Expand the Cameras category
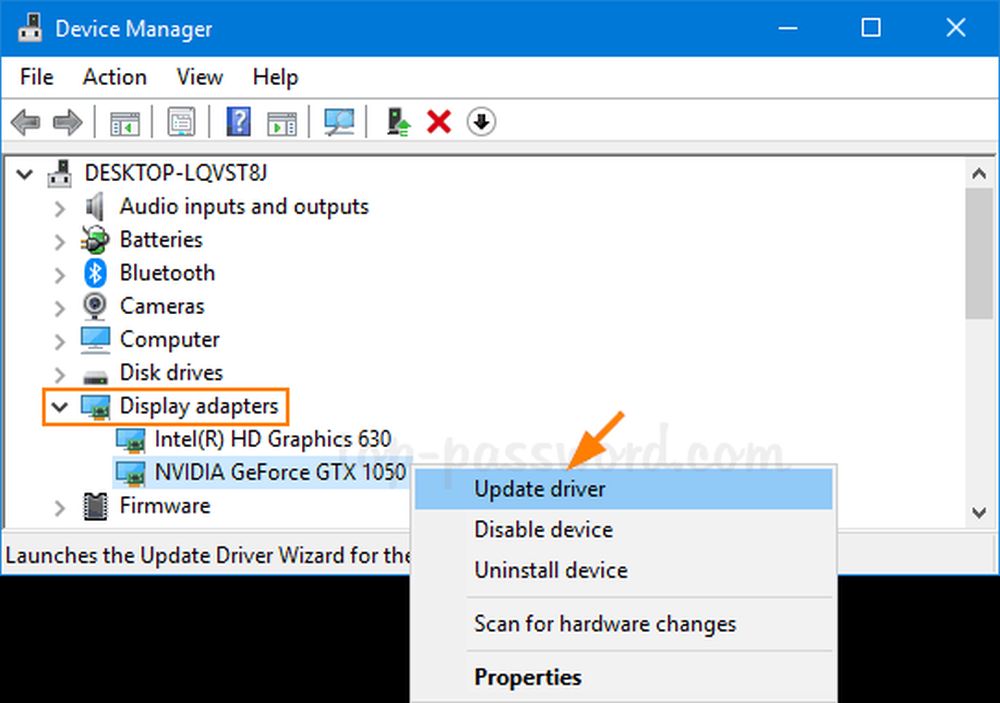The image size is (1000, 703). (59, 308)
